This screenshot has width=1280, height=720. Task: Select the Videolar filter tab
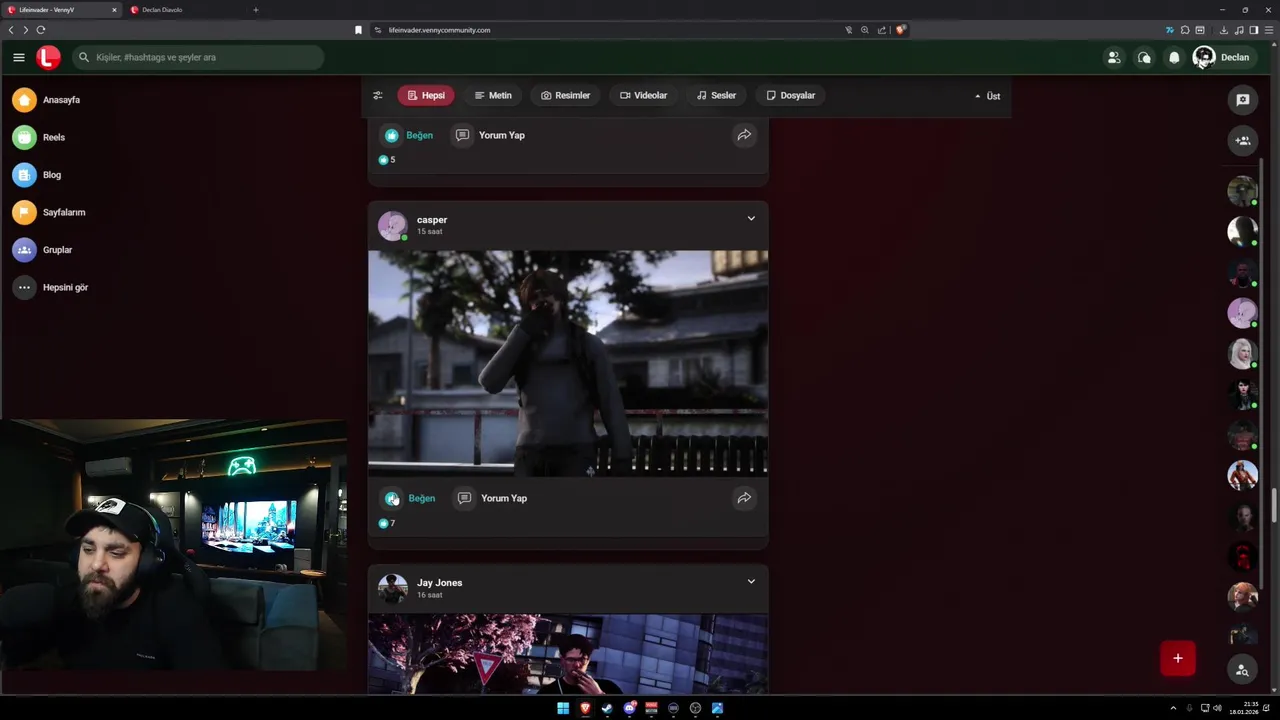[x=643, y=95]
